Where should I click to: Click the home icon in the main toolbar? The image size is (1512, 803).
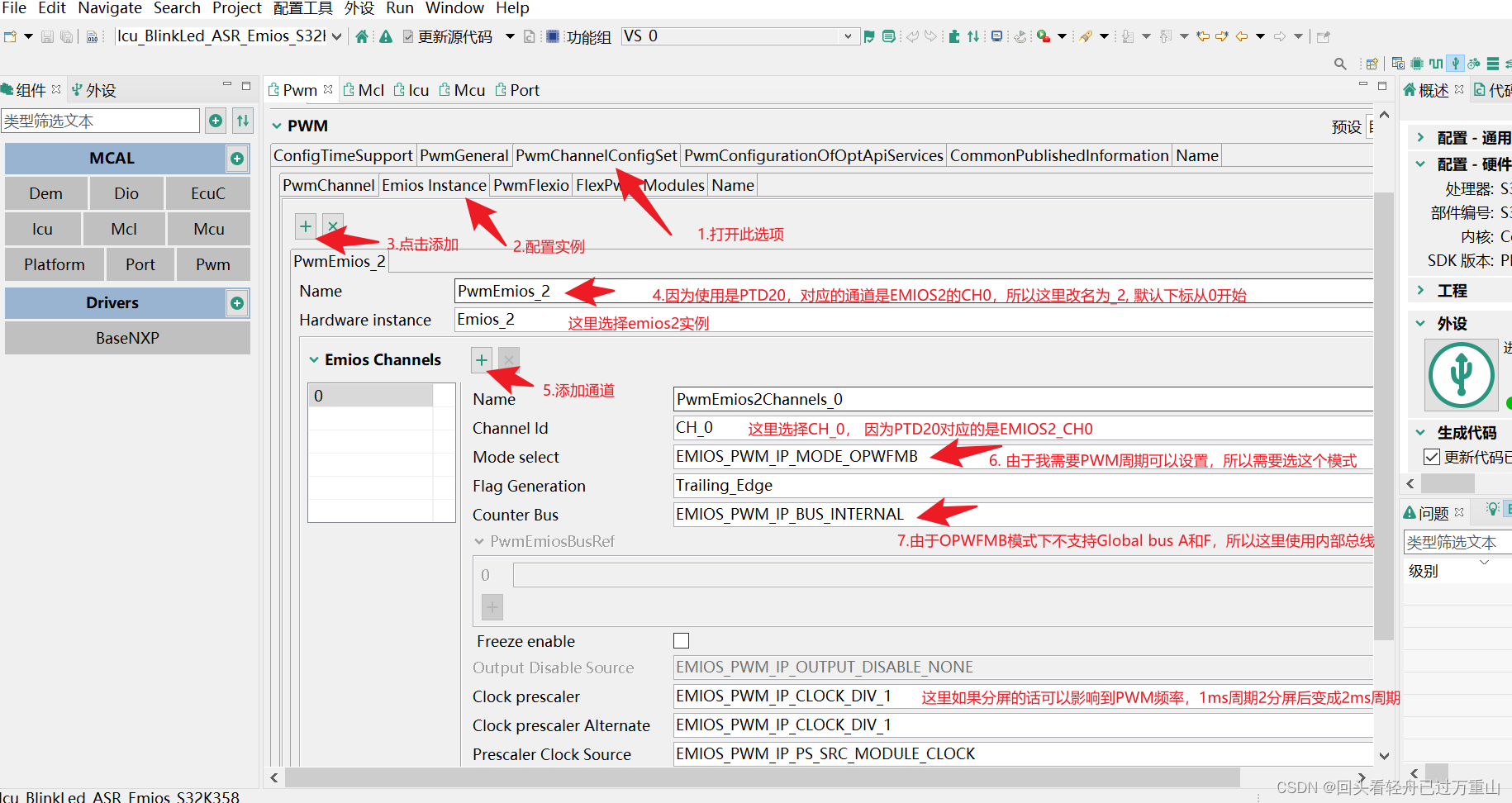click(361, 36)
